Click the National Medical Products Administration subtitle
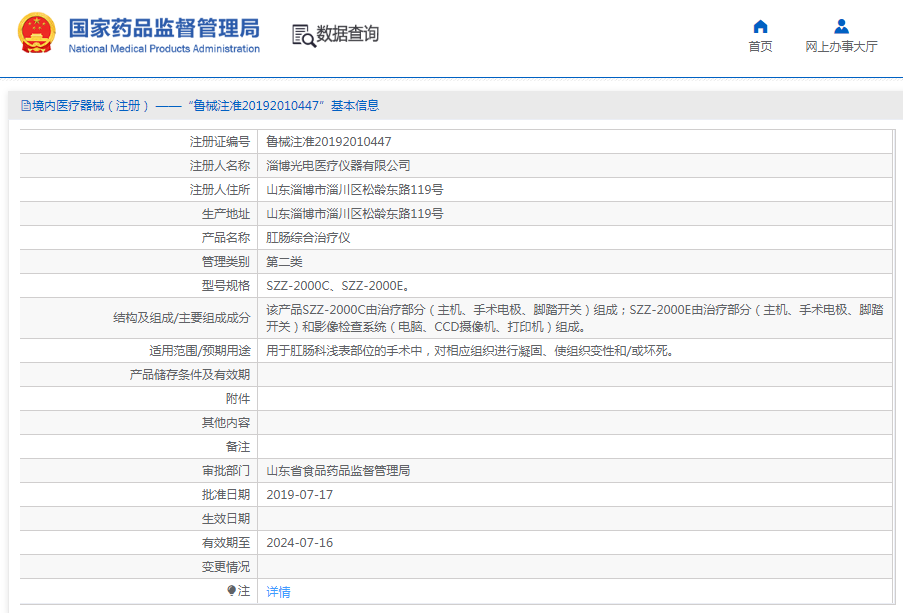The image size is (903, 613). point(164,49)
